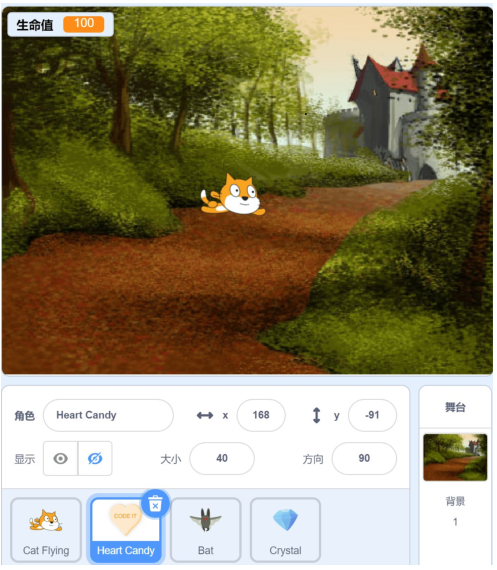The image size is (497, 570).
Task: Click the horizontal arrows x icon
Action: tap(205, 415)
